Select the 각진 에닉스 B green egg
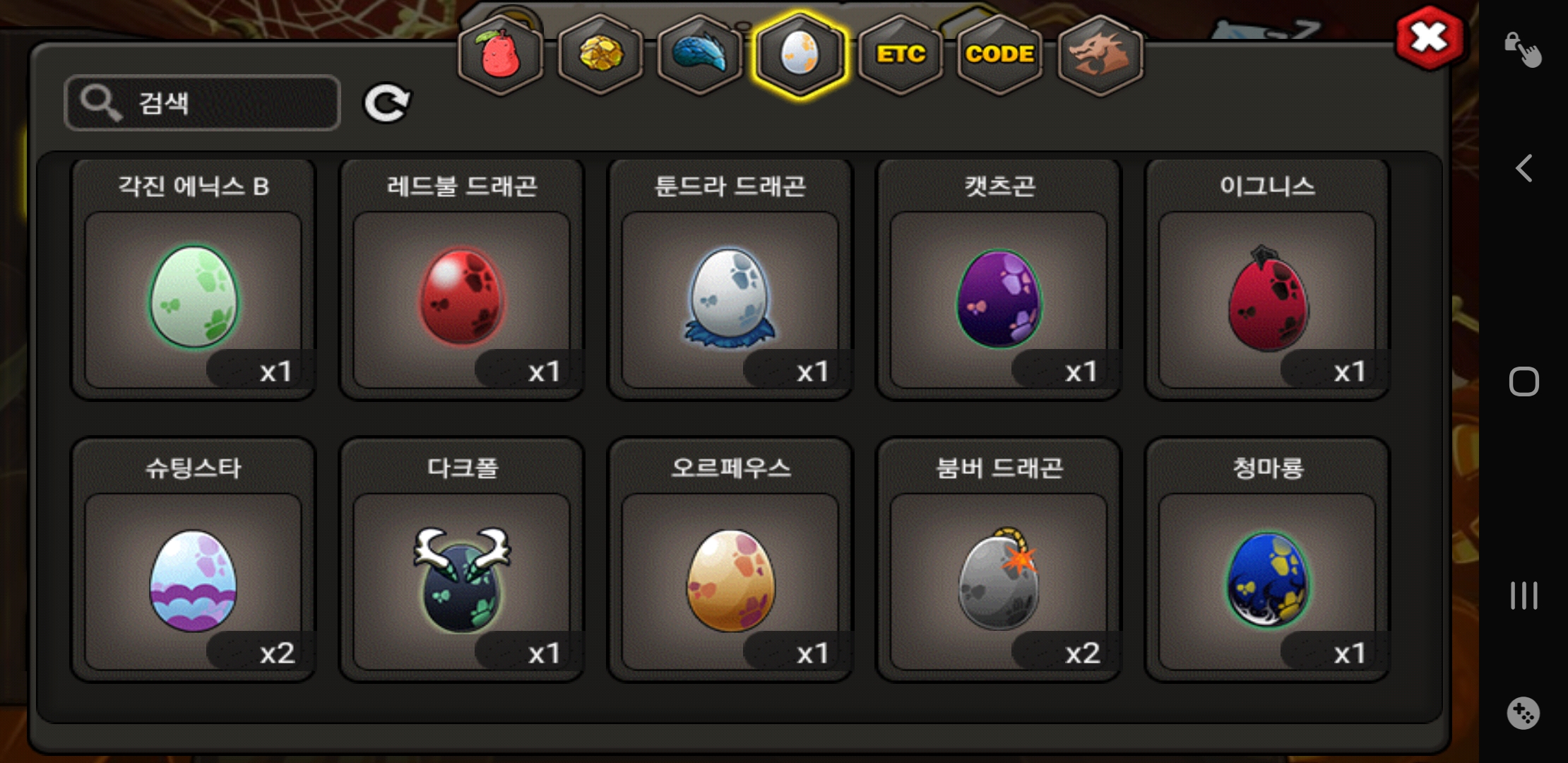The image size is (1568, 763). click(194, 280)
